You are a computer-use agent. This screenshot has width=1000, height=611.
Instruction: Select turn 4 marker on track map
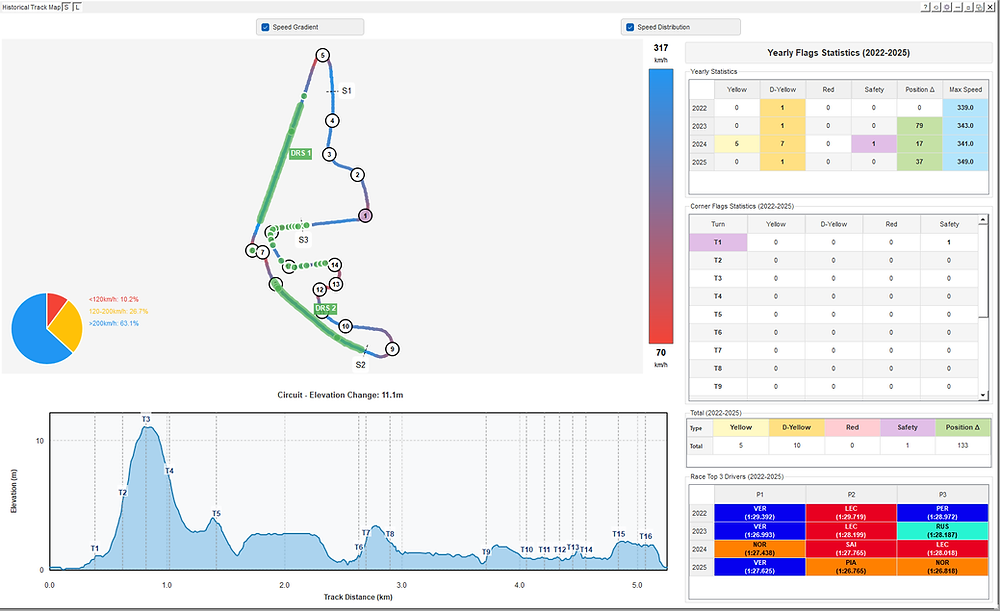point(331,121)
